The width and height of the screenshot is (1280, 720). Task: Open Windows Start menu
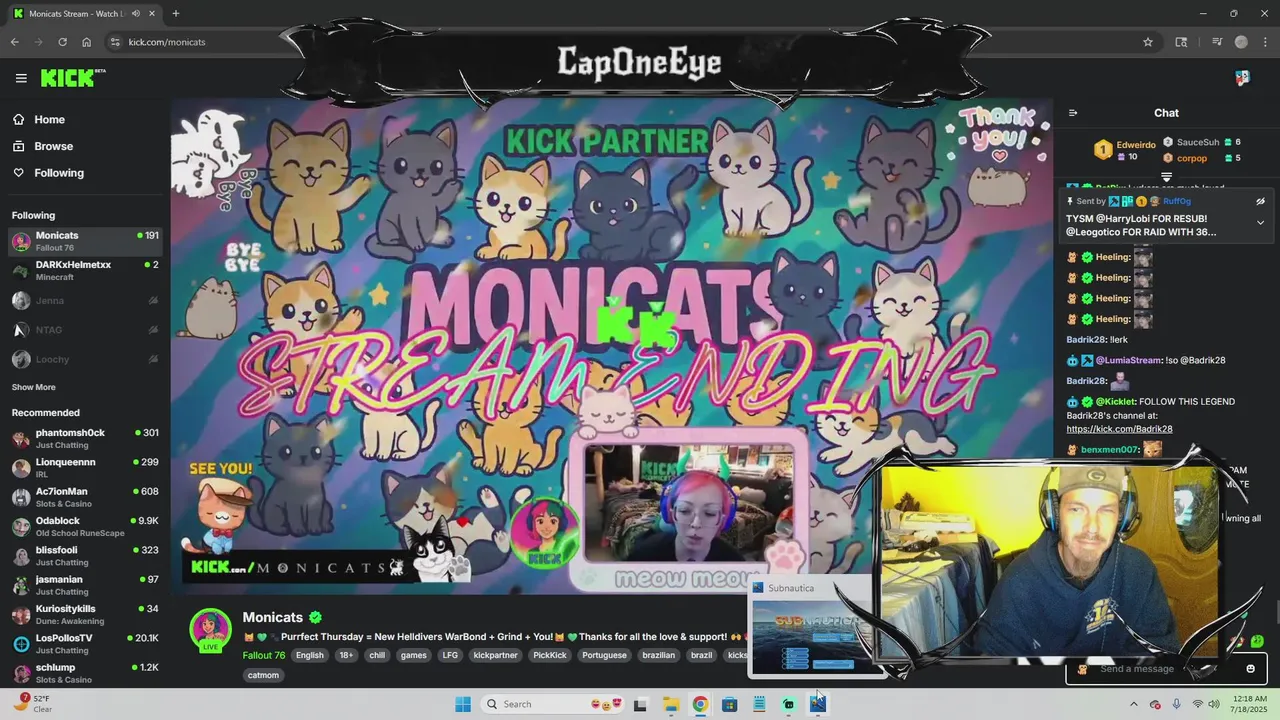(x=463, y=704)
